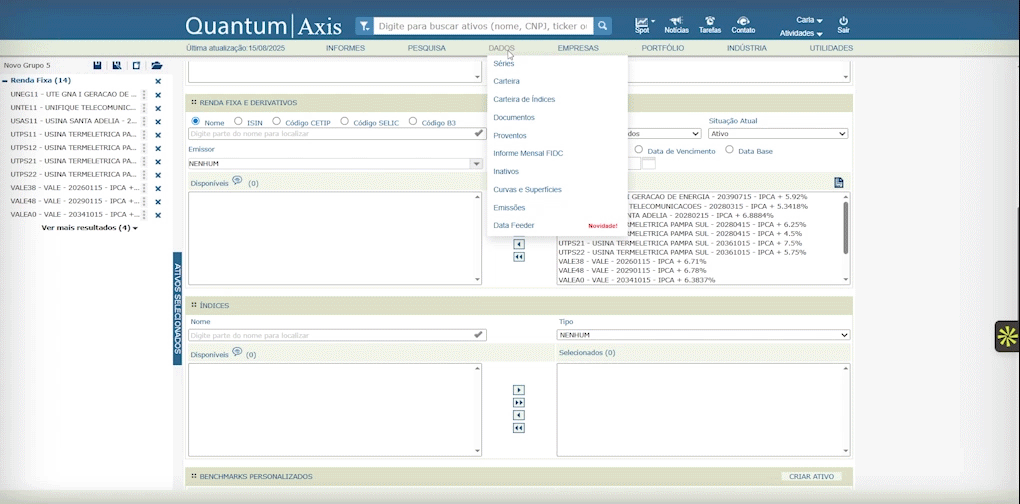Image resolution: width=1020 pixels, height=504 pixels.
Task: Click the Renda Fixa selected list scrollbar
Action: pyautogui.click(x=846, y=228)
